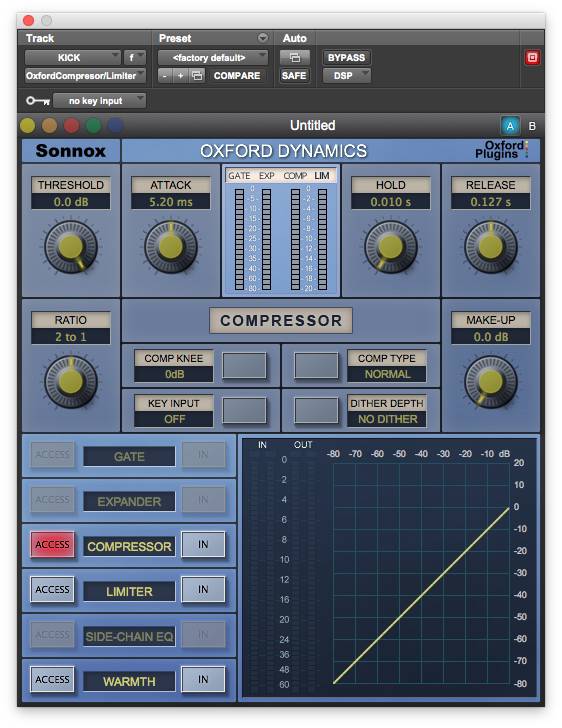Click the Hold knob

[x=391, y=247]
